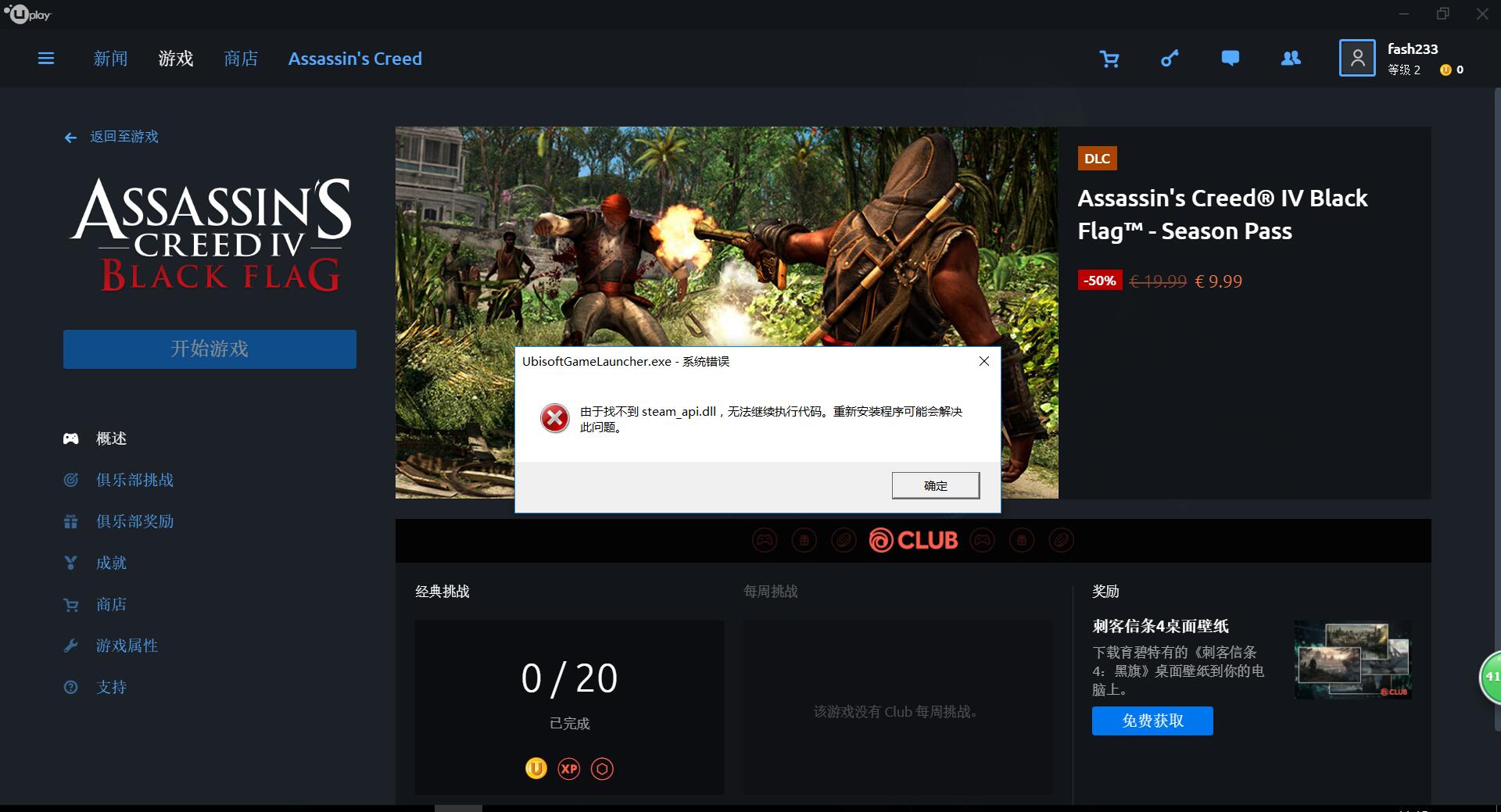Click the red hexagon badge icon under 已完成

click(602, 769)
